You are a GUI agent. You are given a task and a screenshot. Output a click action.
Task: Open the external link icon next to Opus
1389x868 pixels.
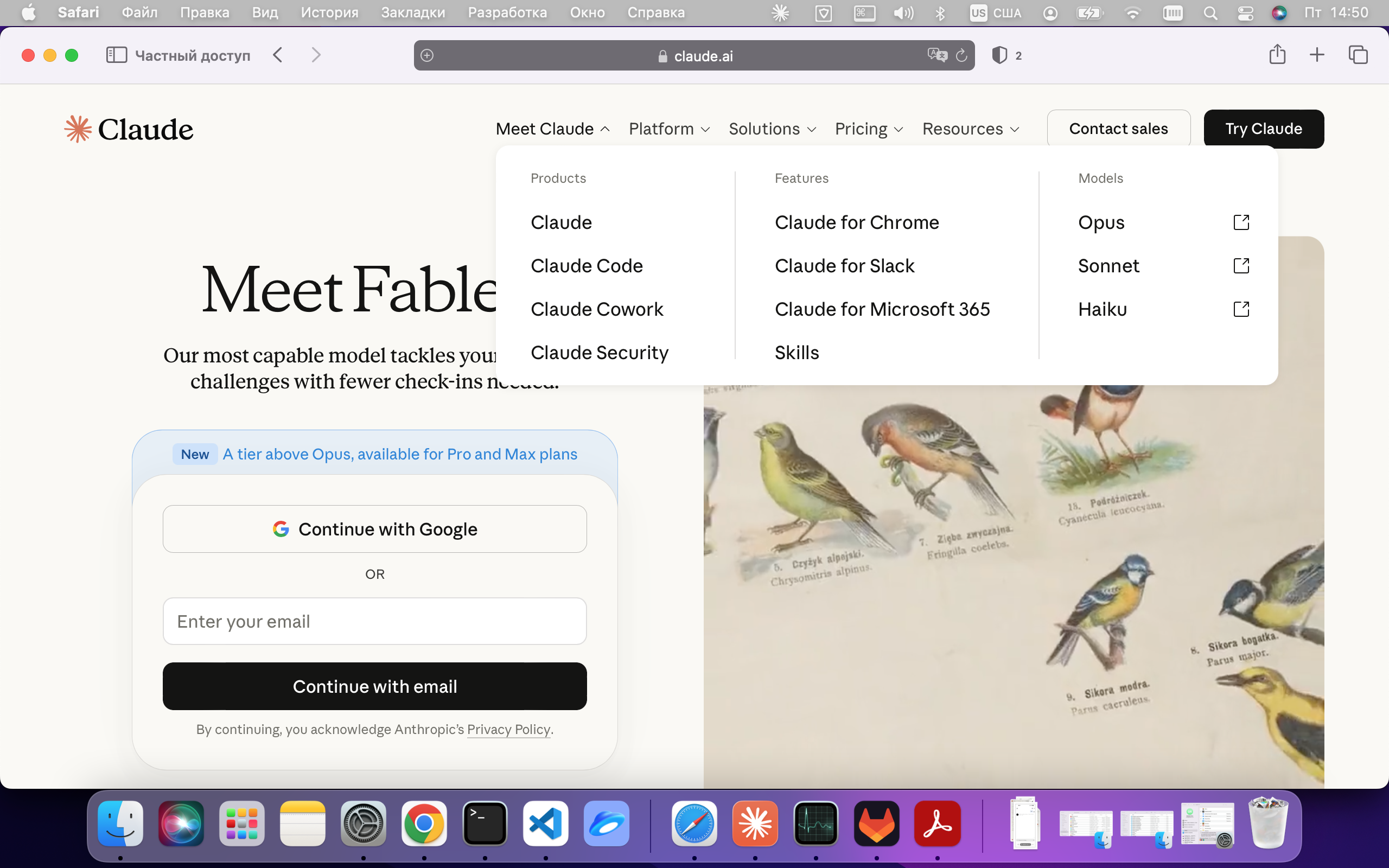(1241, 222)
